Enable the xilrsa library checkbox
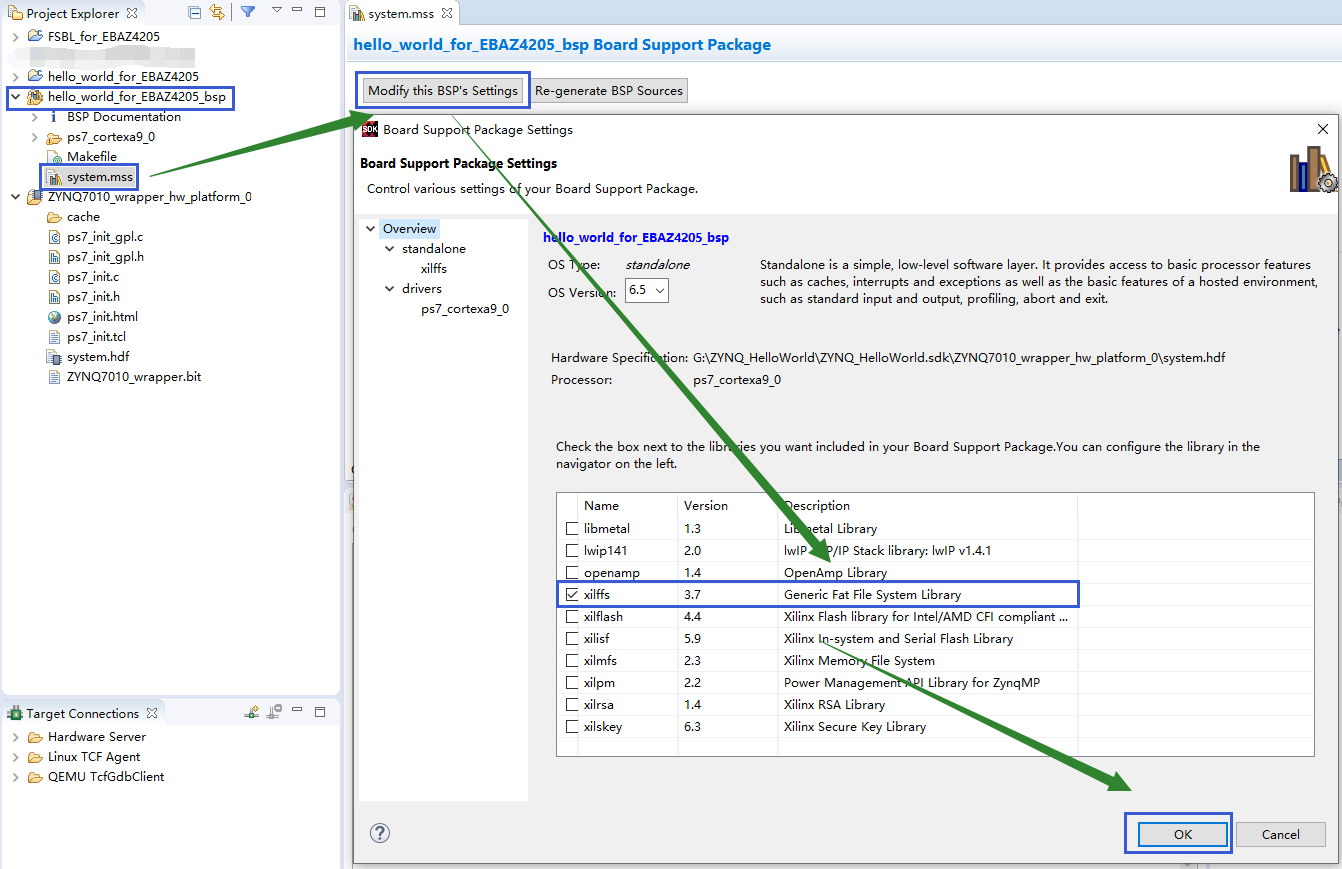The image size is (1342, 869). click(572, 704)
